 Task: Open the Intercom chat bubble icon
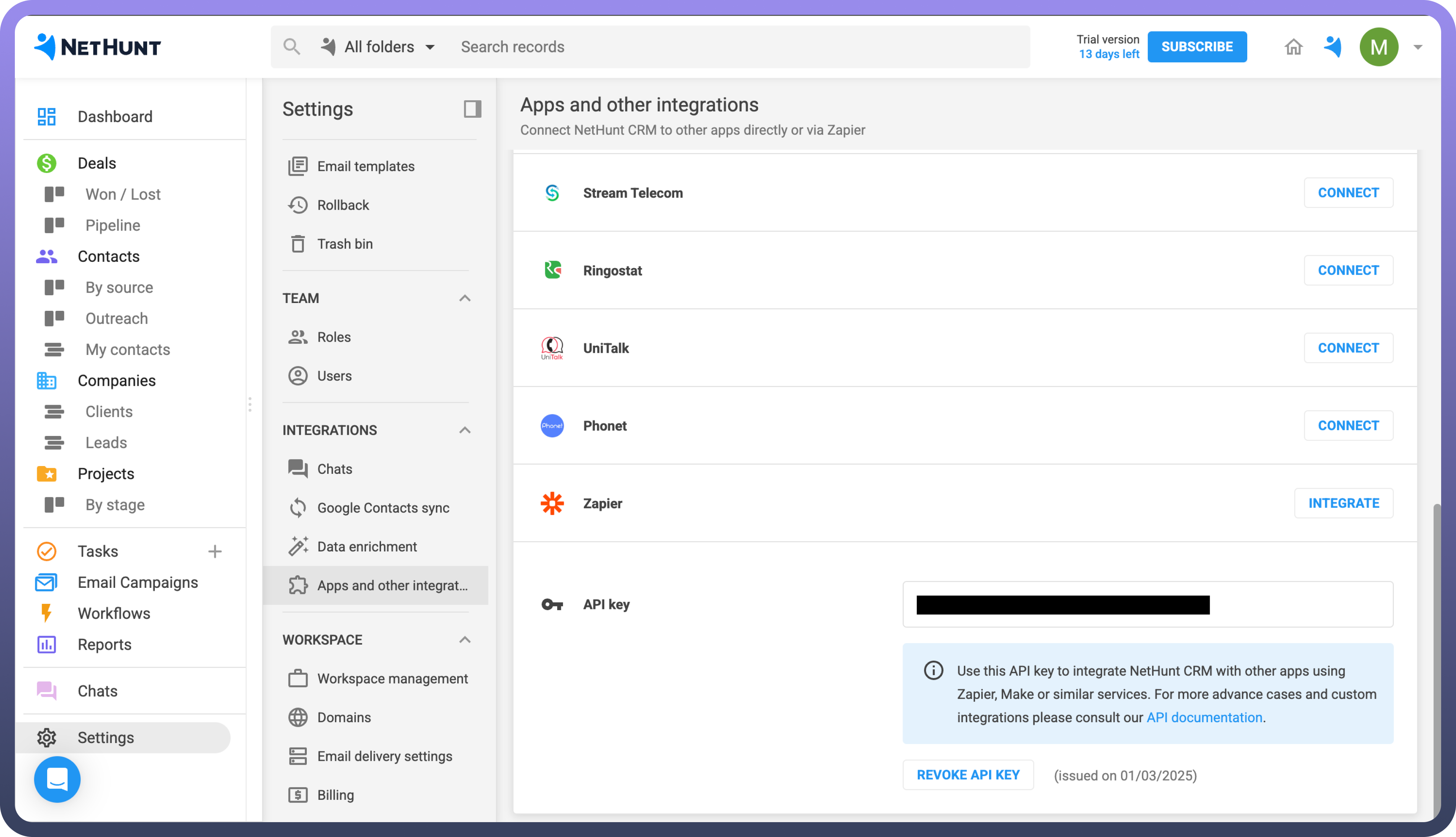[x=57, y=779]
